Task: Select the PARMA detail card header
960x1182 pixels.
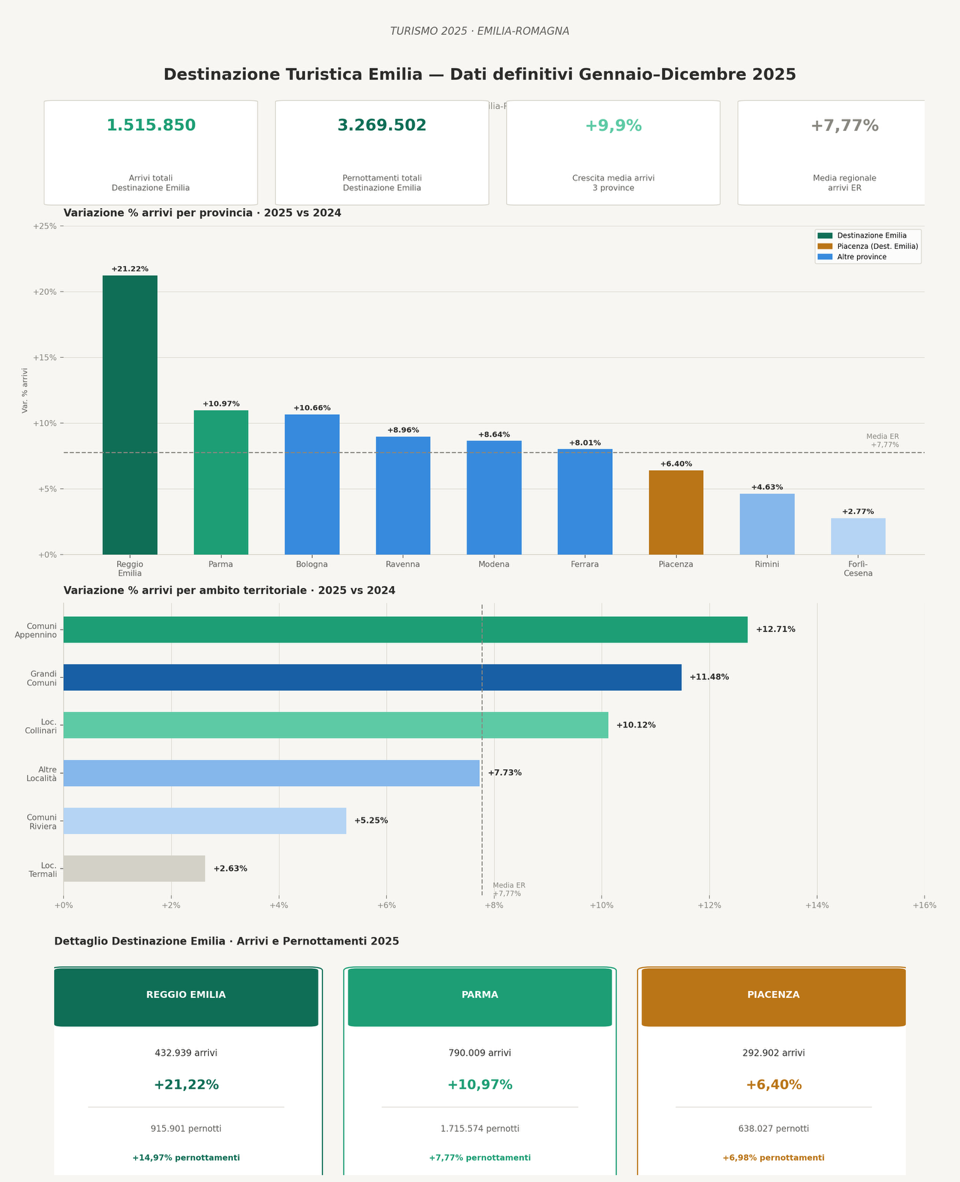Action: 480,996
